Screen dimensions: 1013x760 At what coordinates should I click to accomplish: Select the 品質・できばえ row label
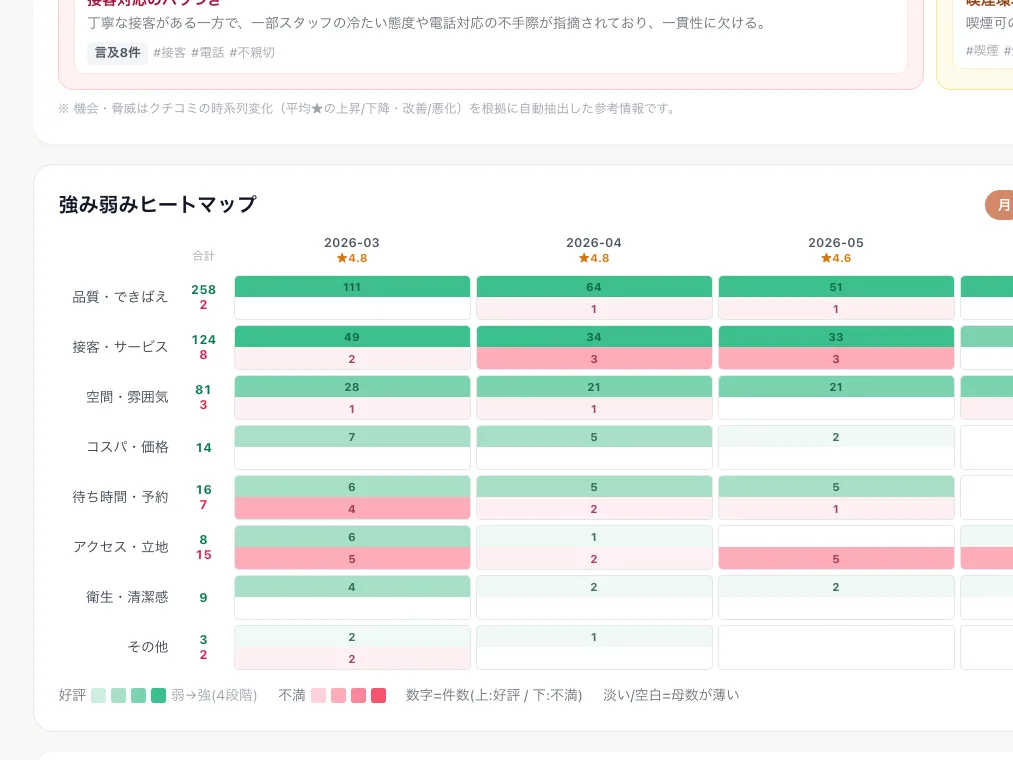tap(120, 297)
